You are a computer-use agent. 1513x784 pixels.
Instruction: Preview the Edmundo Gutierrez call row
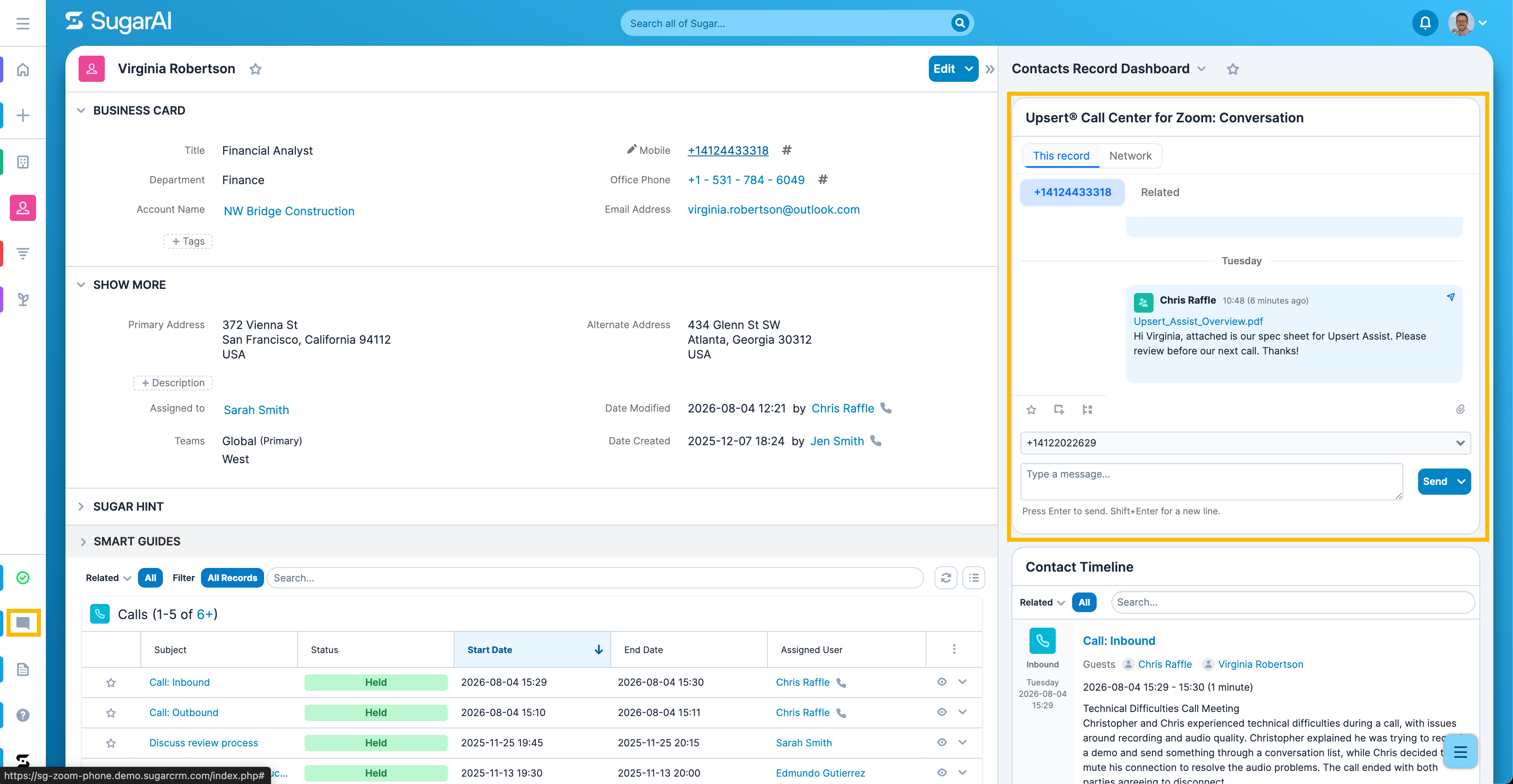pyautogui.click(x=942, y=773)
